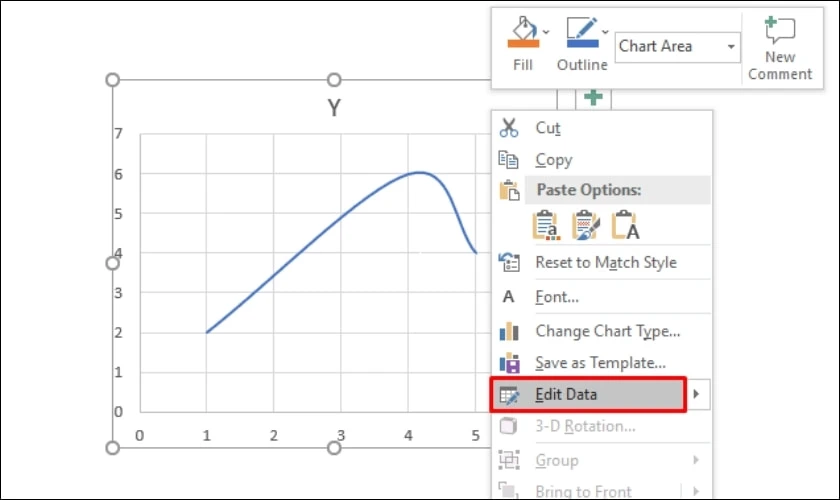Select the chart title Y
This screenshot has width=840, height=500.
(x=334, y=108)
